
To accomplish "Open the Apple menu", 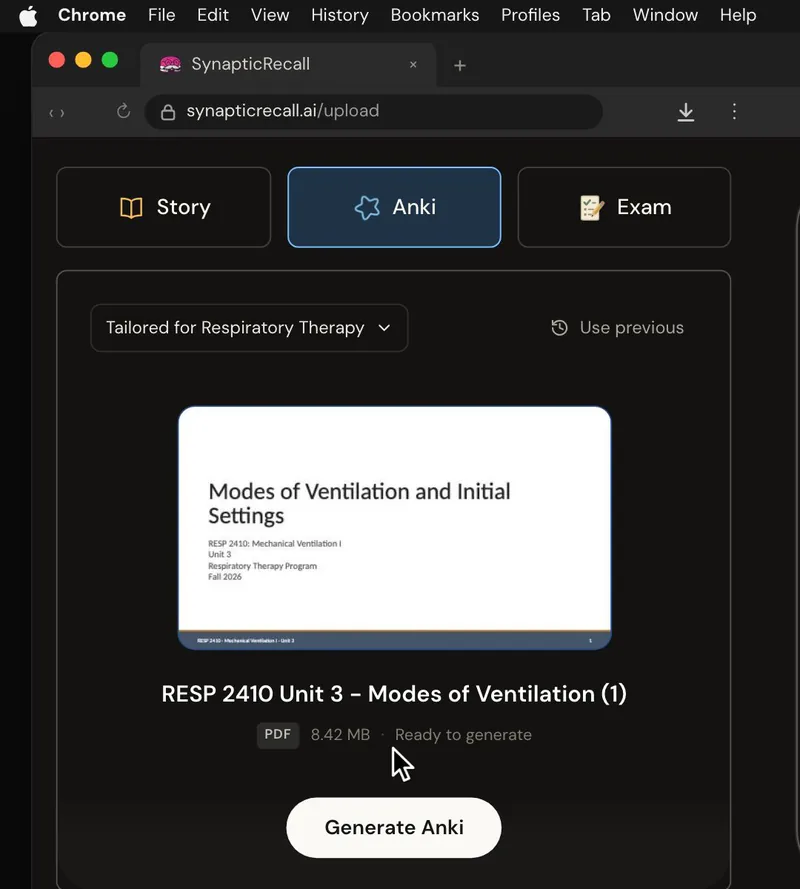I will 28,15.
